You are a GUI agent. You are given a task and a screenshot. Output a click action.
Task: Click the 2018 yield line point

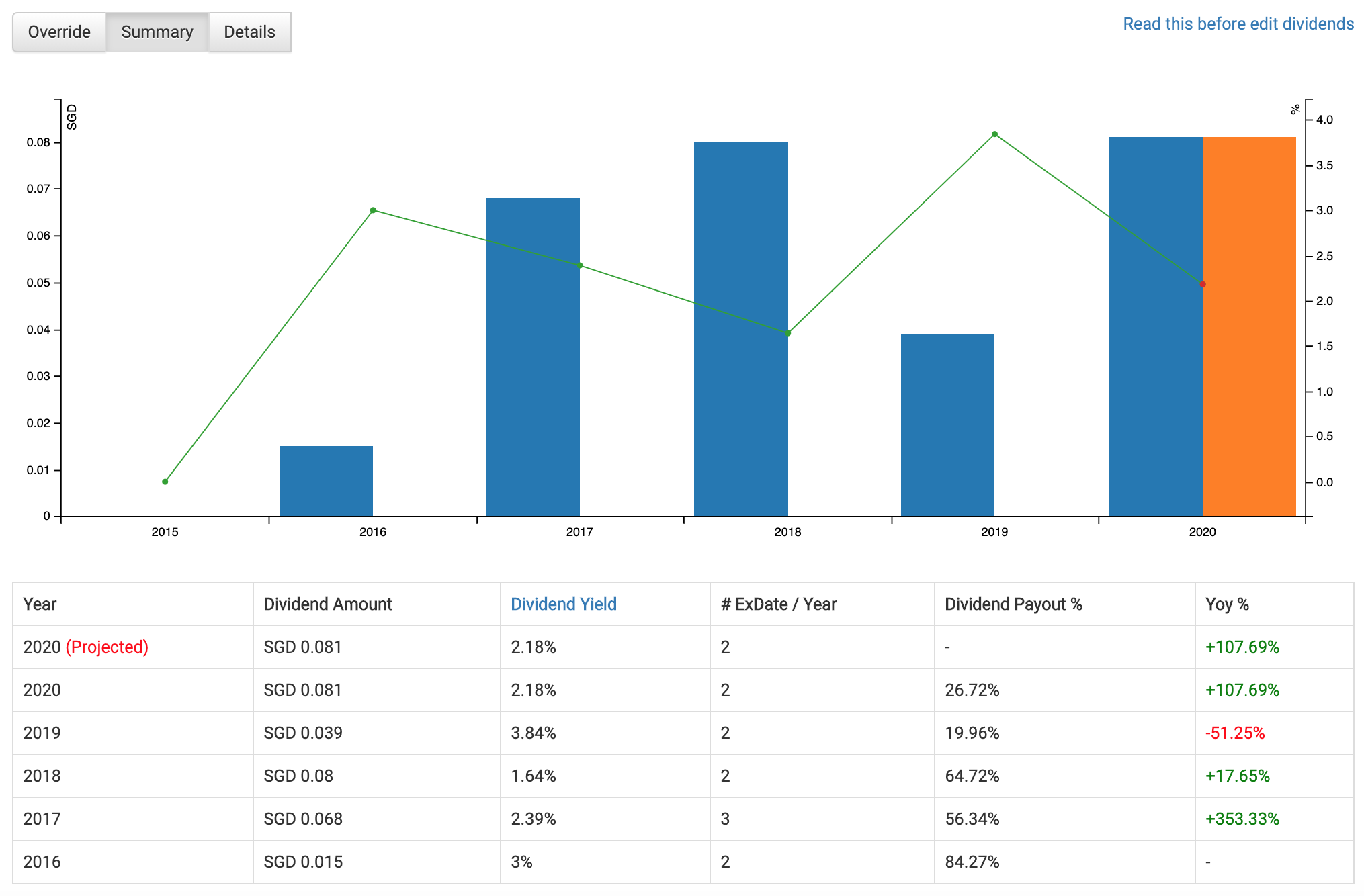(787, 333)
